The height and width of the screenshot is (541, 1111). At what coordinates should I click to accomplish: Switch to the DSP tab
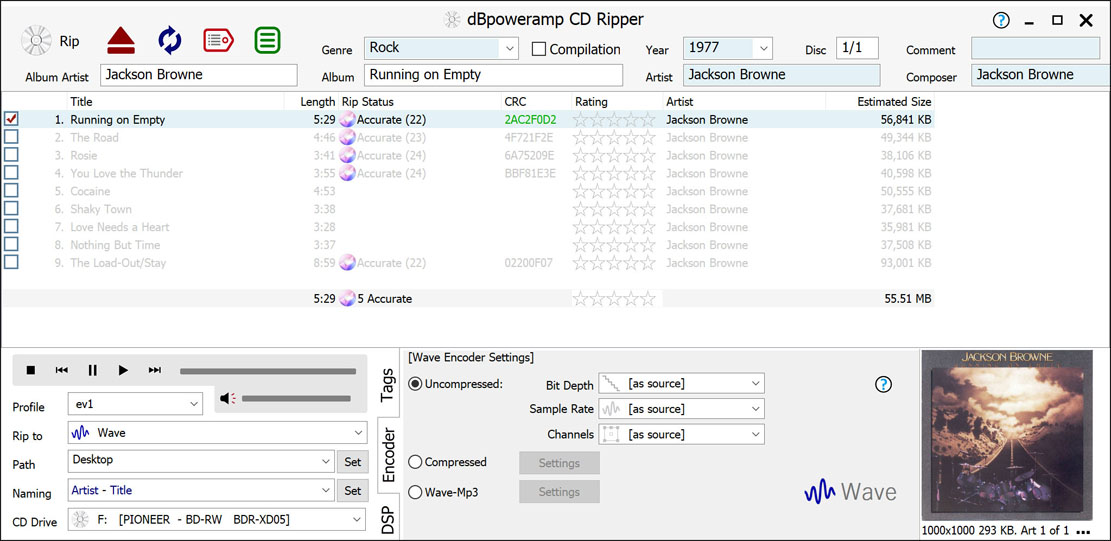tap(388, 518)
